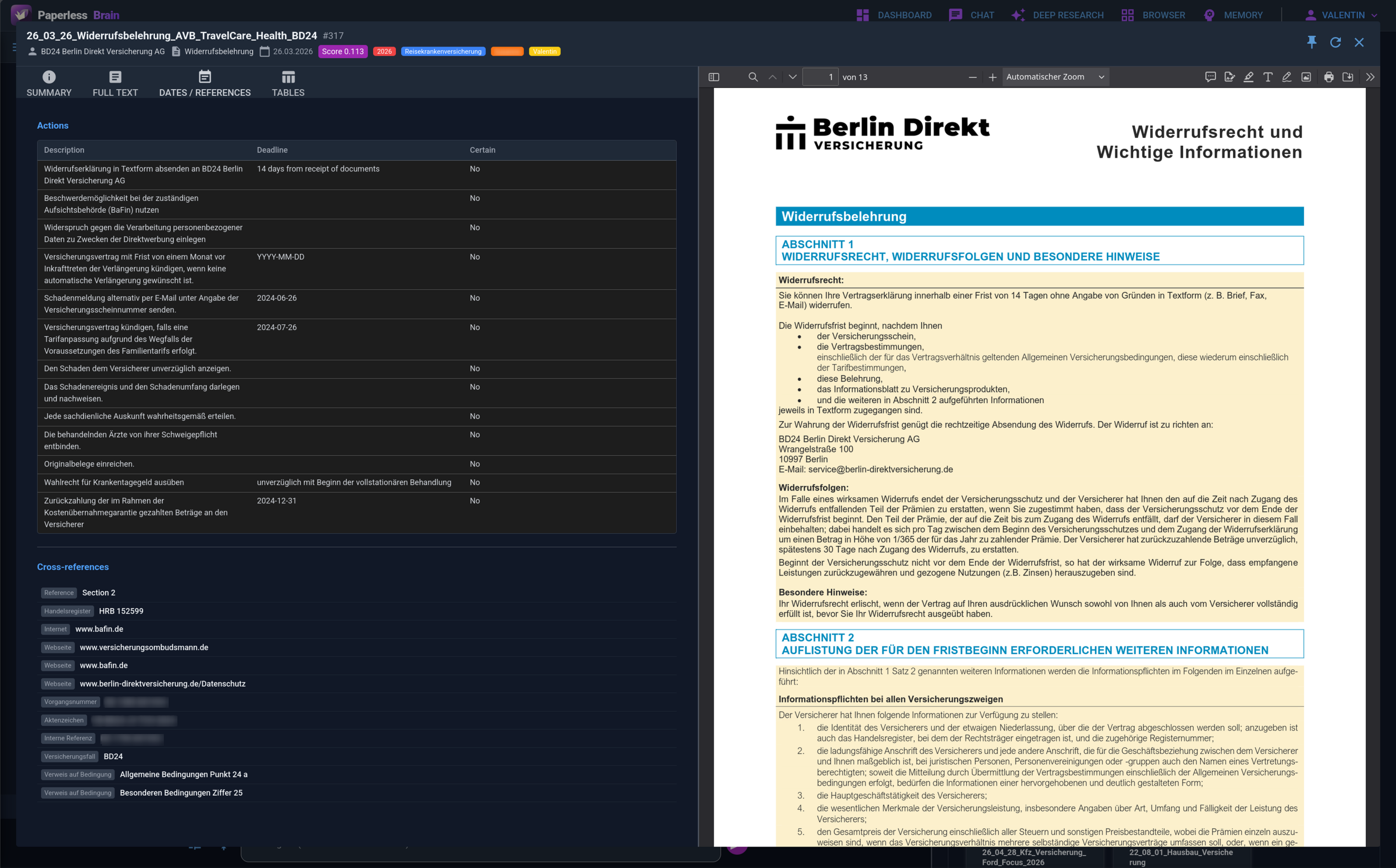Viewport: 1396px width, 868px height.
Task: Open background 22_08_01_Hausbau_Versicherung document card
Action: click(1181, 857)
